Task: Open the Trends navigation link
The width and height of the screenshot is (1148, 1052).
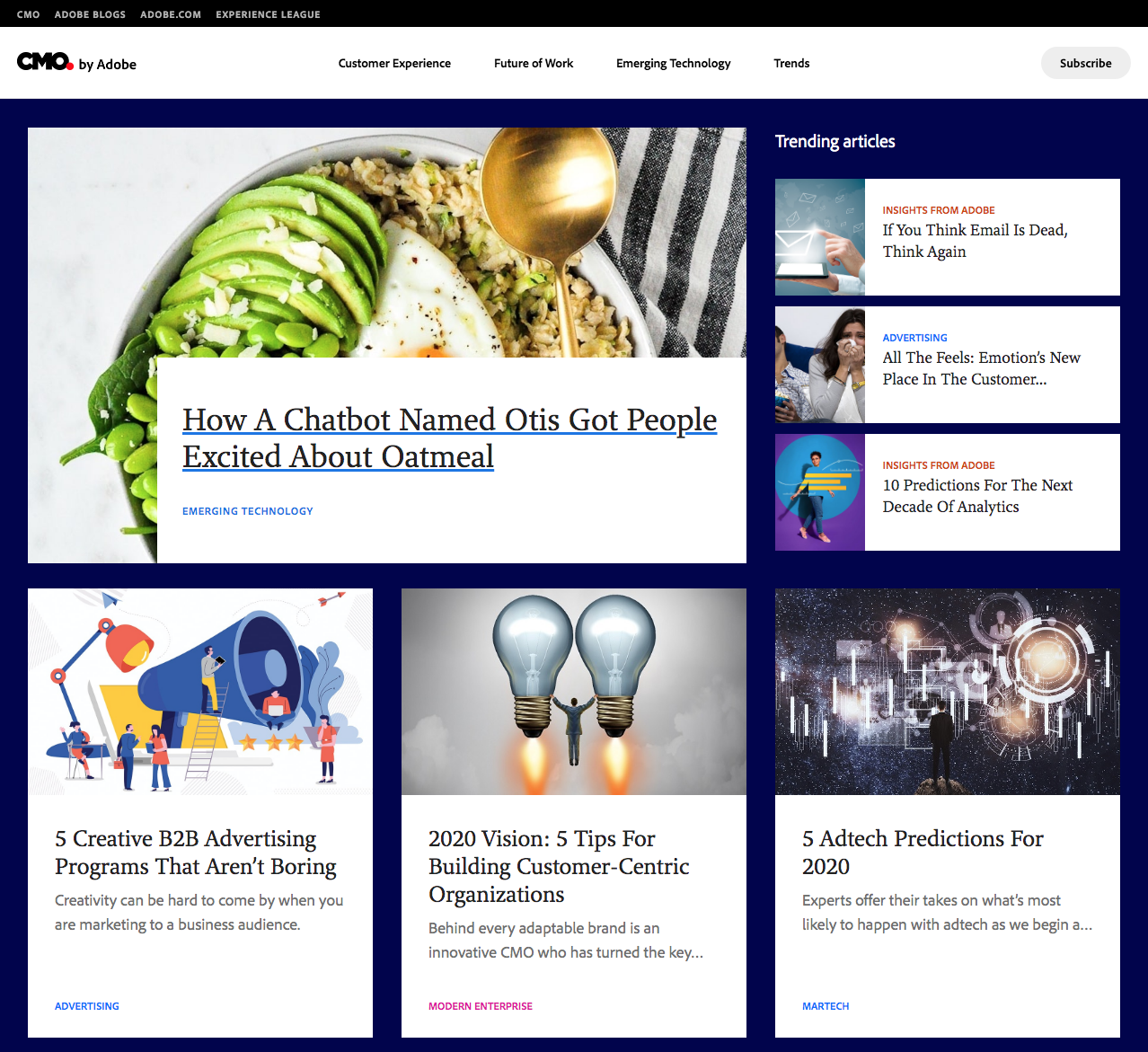Action: coord(791,63)
